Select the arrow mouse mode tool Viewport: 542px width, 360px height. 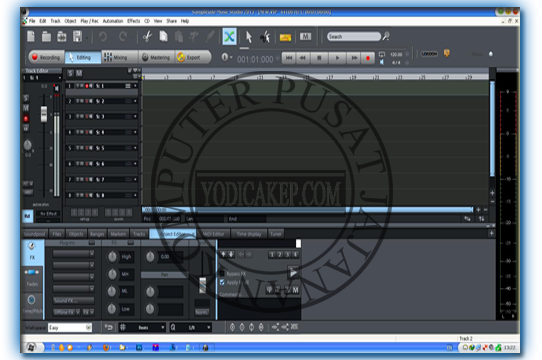[x=249, y=37]
